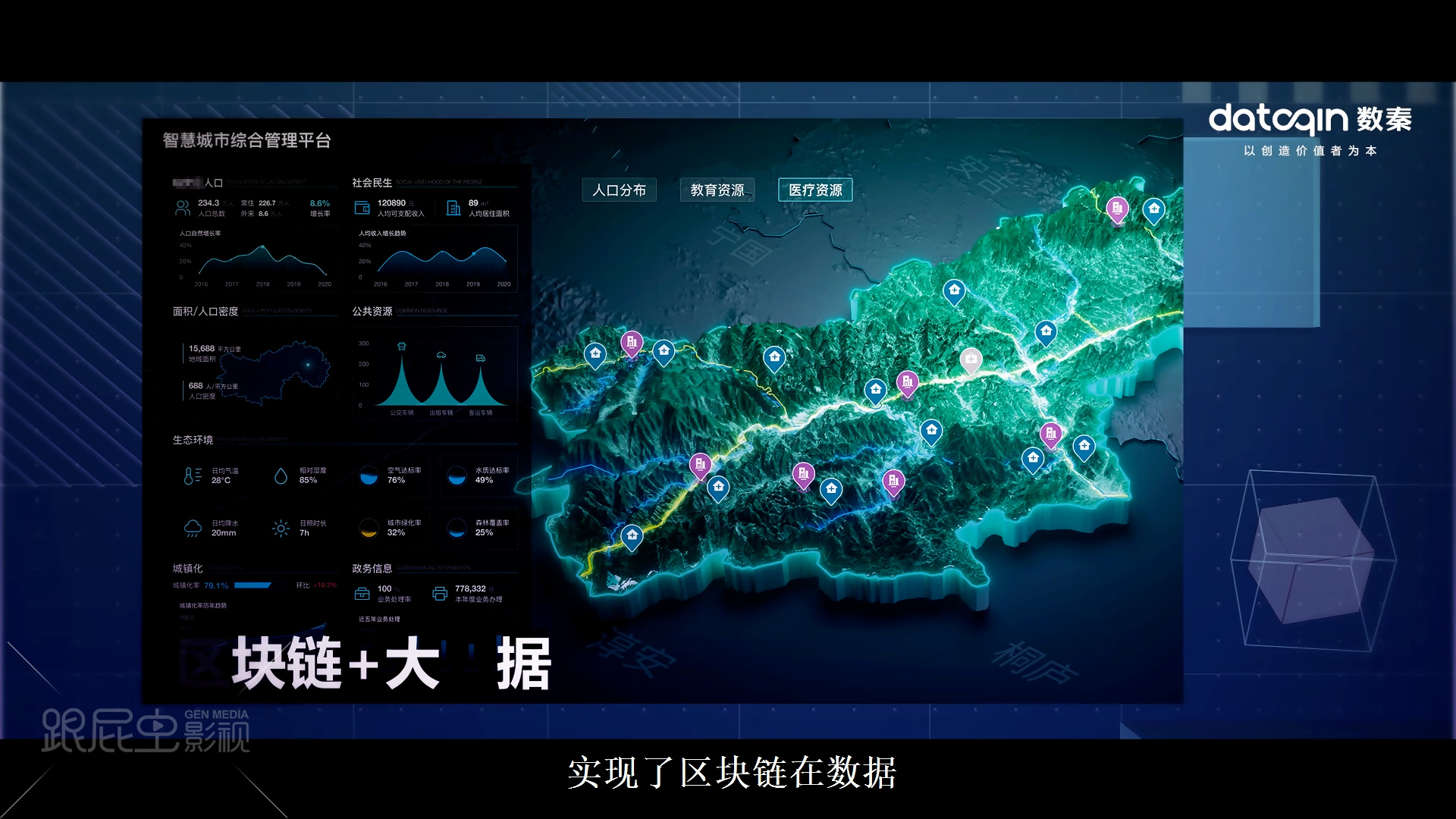
Task: Click the printer icon for 本年度业务办理
Action: [x=440, y=594]
